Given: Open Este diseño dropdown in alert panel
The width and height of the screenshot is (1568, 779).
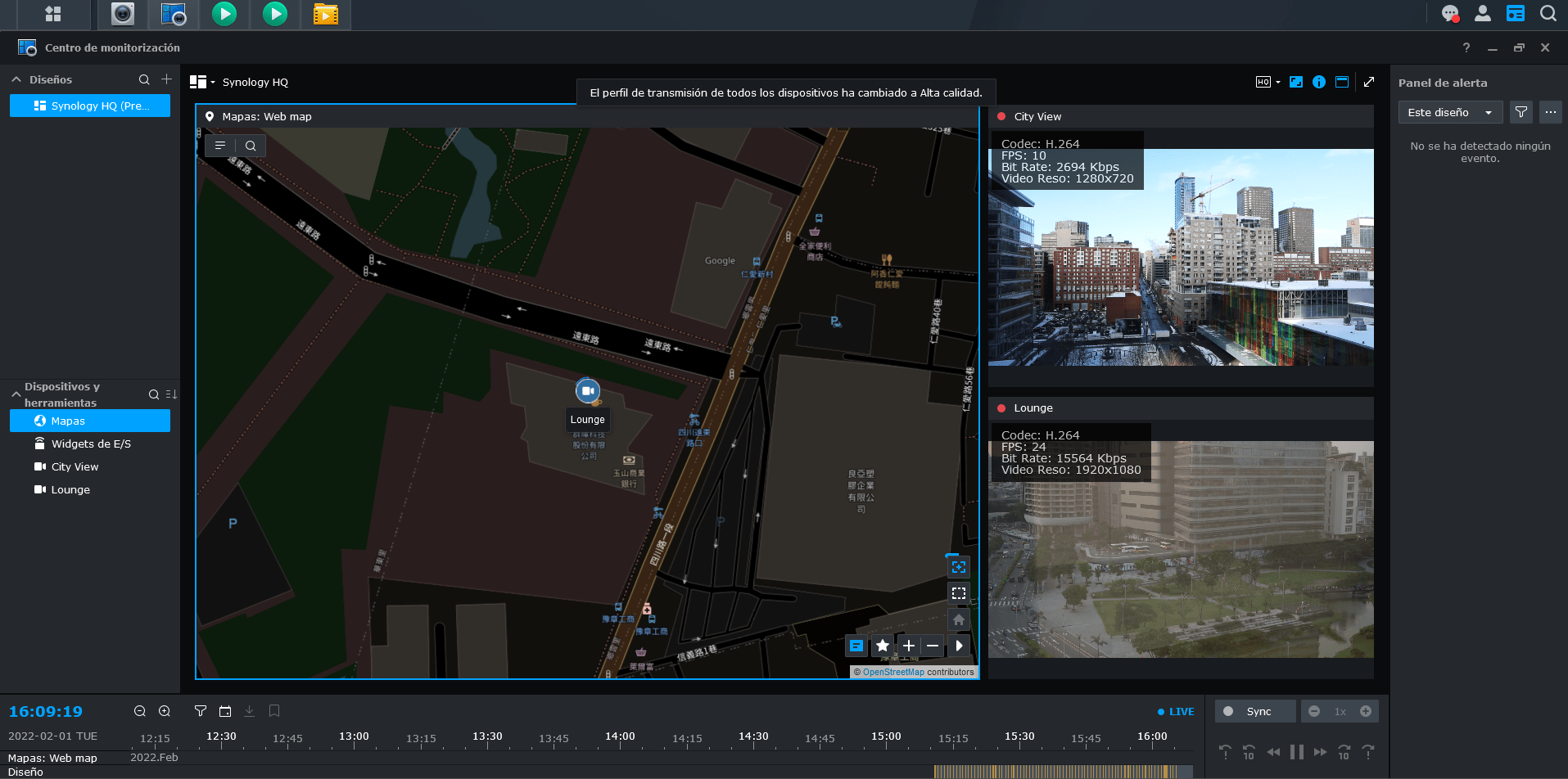Looking at the screenshot, I should 1450,112.
